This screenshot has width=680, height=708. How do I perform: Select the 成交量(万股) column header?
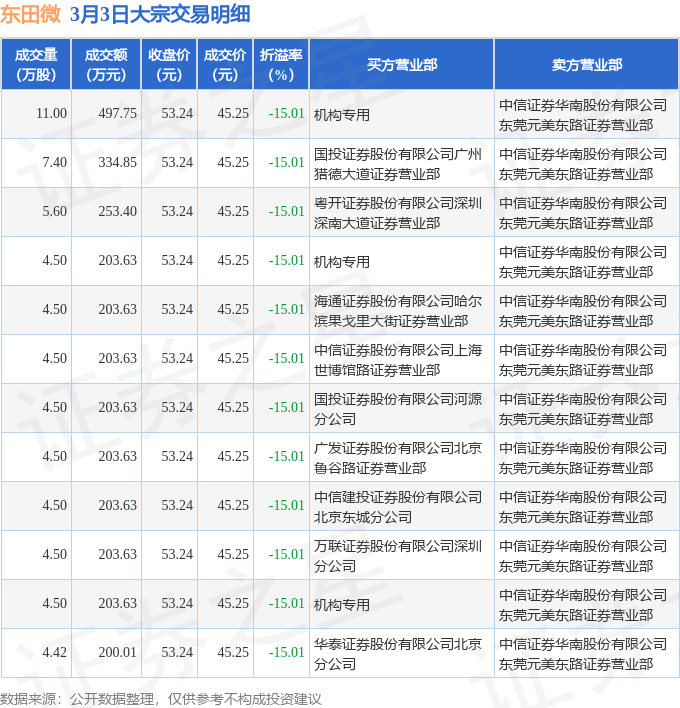coord(36,65)
